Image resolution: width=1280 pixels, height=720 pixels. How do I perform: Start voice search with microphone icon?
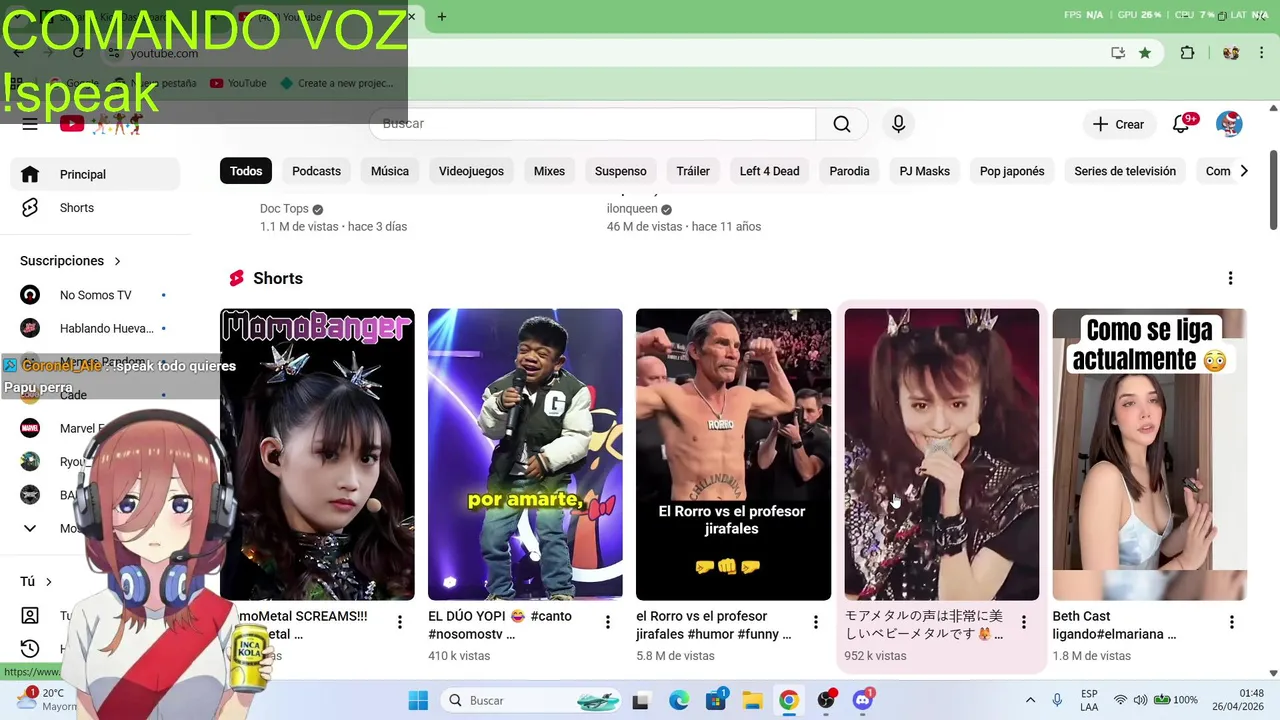pos(898,124)
